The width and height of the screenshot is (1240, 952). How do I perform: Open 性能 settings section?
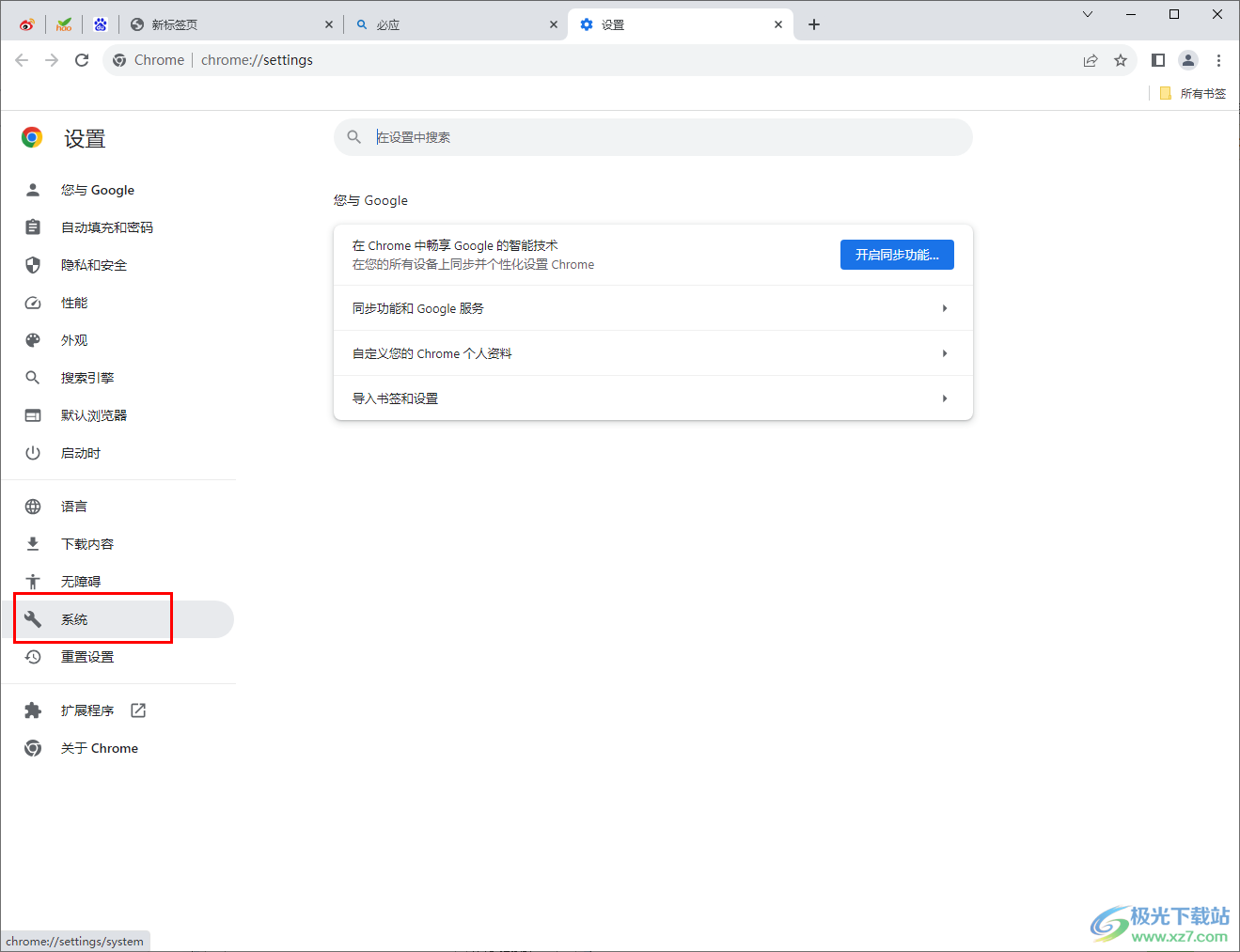click(x=118, y=303)
